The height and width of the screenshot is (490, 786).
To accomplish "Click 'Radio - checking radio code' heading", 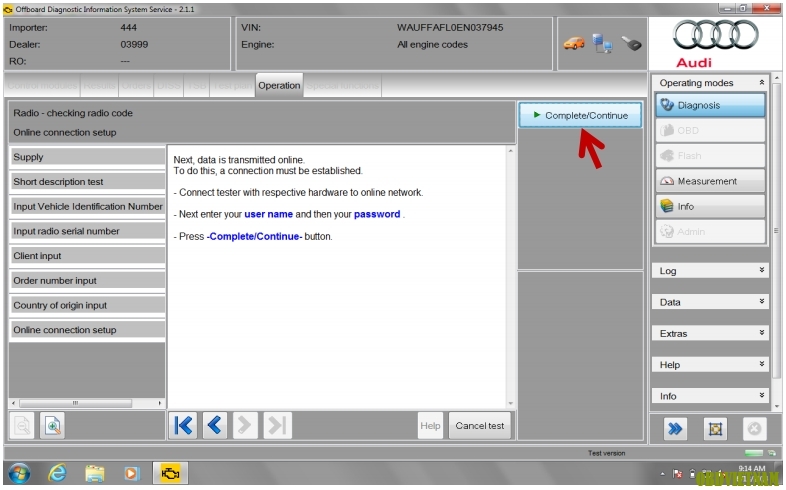I will [73, 113].
